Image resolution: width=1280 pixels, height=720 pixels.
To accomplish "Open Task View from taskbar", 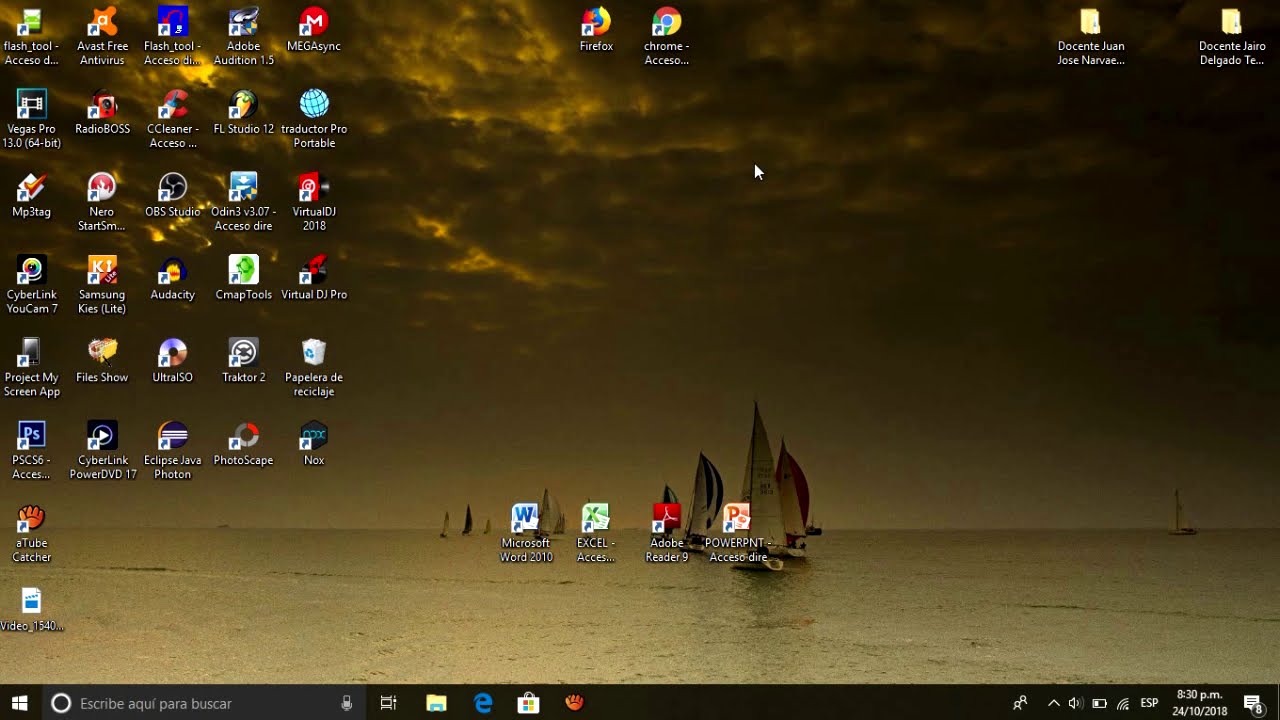I will tap(389, 703).
